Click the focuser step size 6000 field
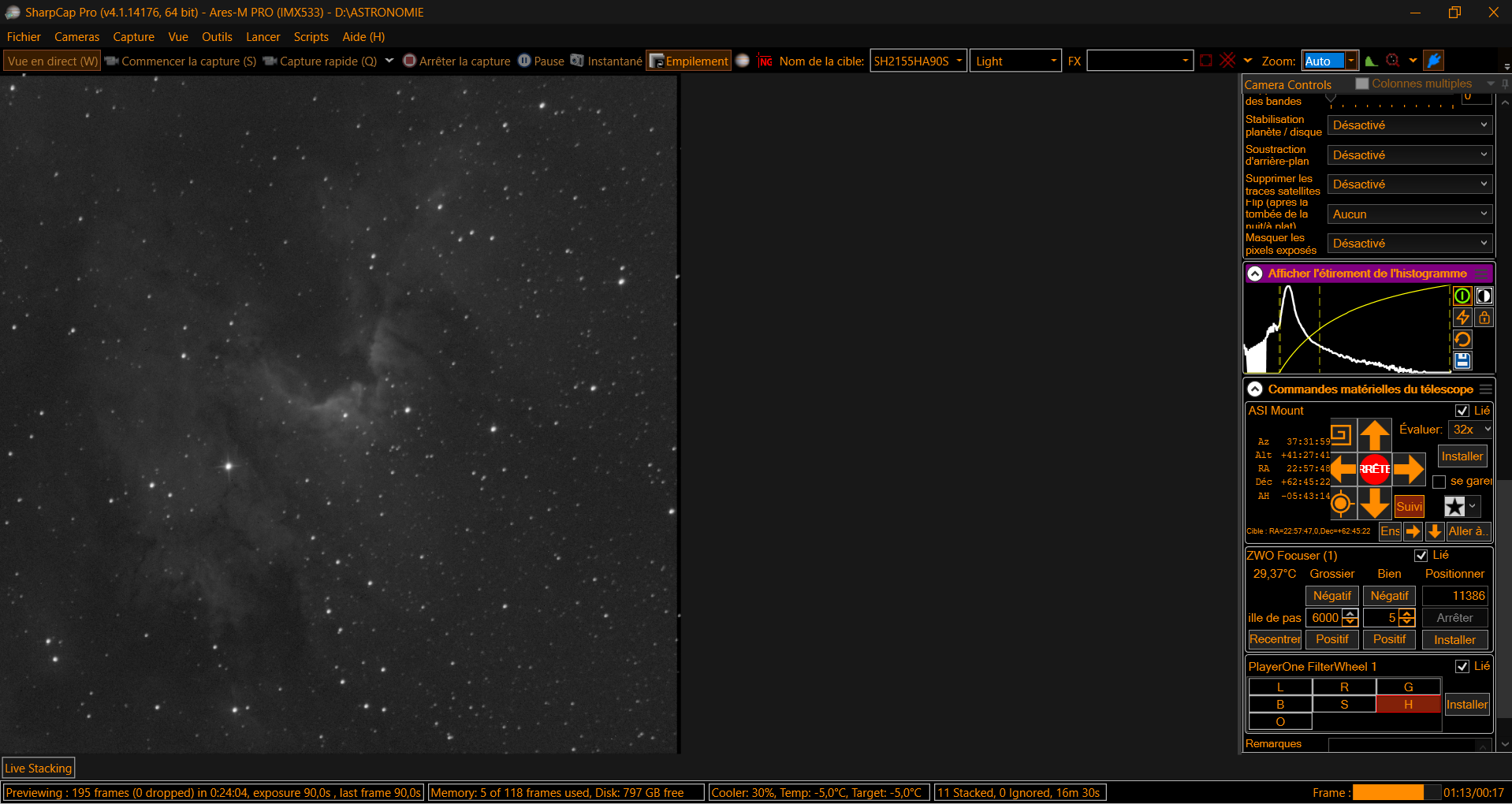 (x=1326, y=618)
